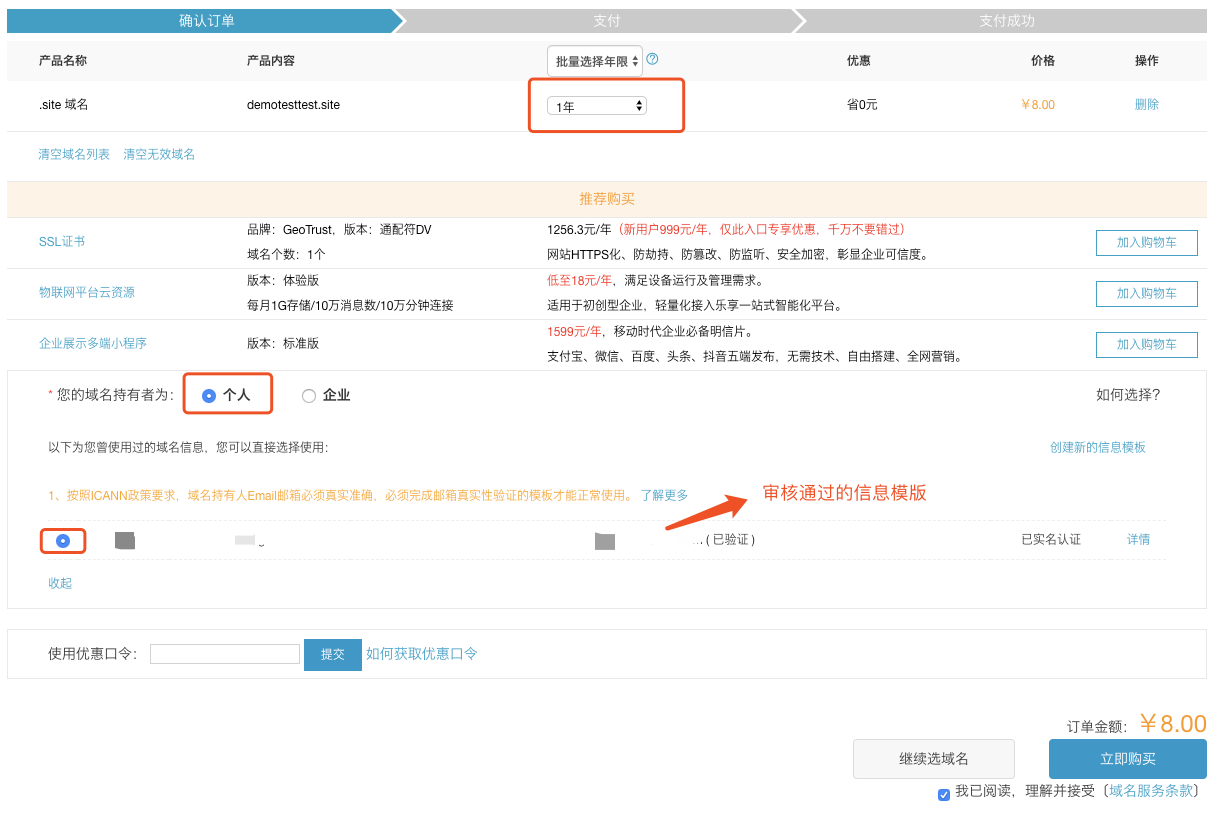The height and width of the screenshot is (823, 1231).
Task: Open the 批量选择年限 dropdown
Action: (593, 60)
